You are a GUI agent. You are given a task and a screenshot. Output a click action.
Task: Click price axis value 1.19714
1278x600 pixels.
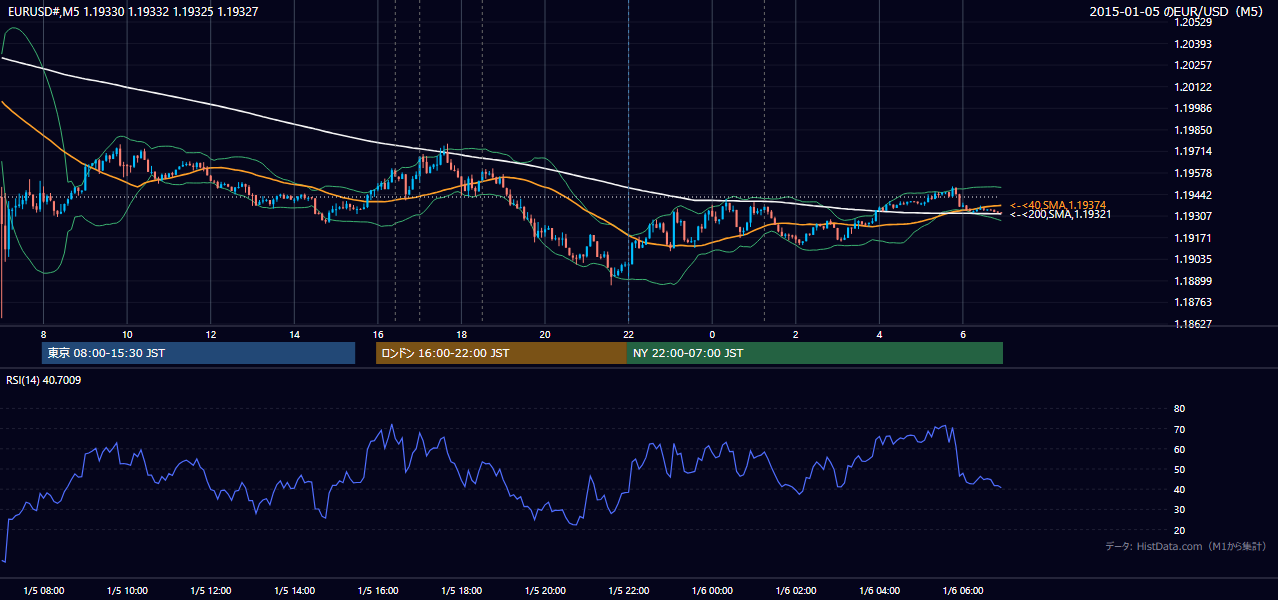point(1193,151)
